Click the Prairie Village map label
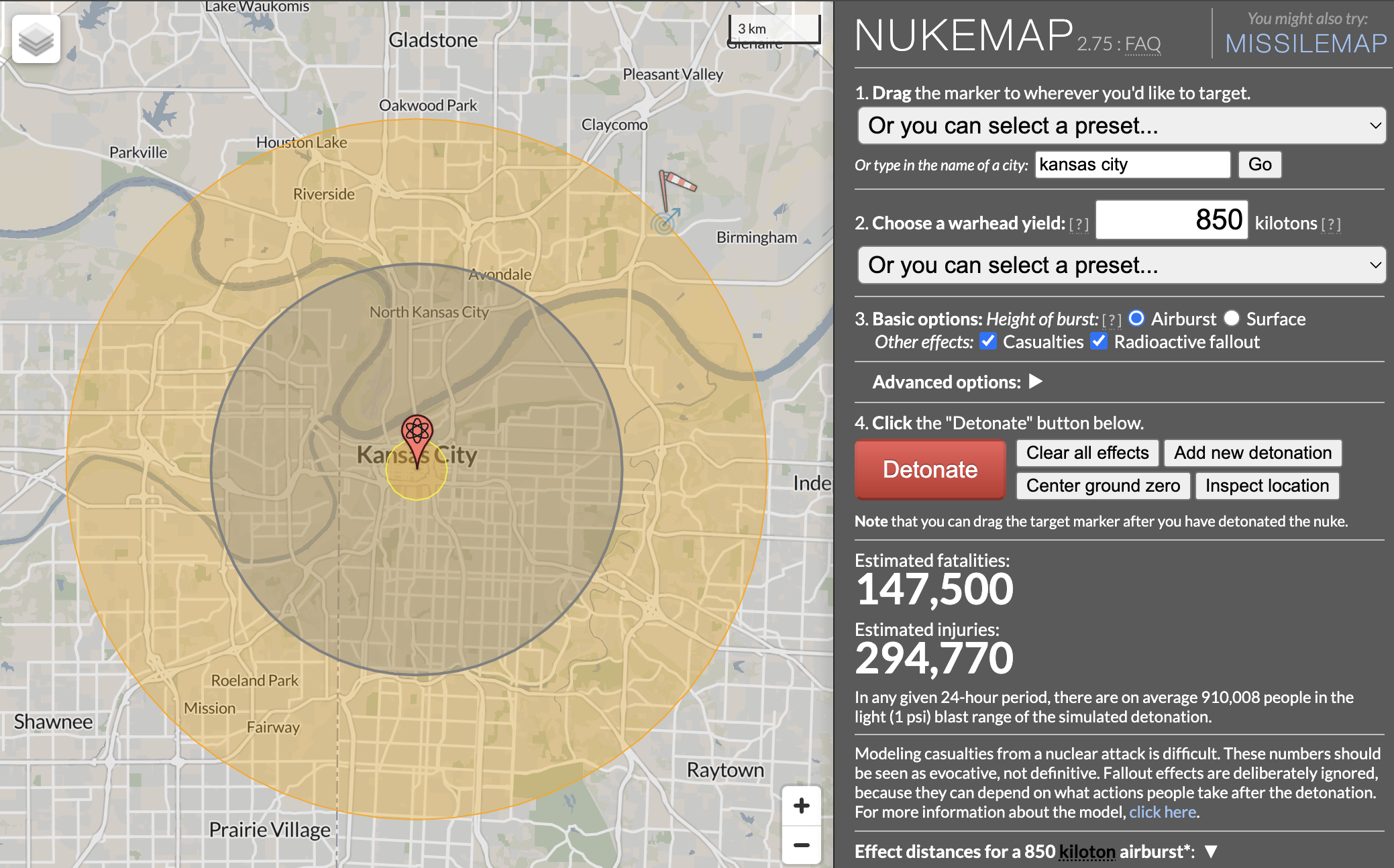The height and width of the screenshot is (868, 1394). coord(270,830)
